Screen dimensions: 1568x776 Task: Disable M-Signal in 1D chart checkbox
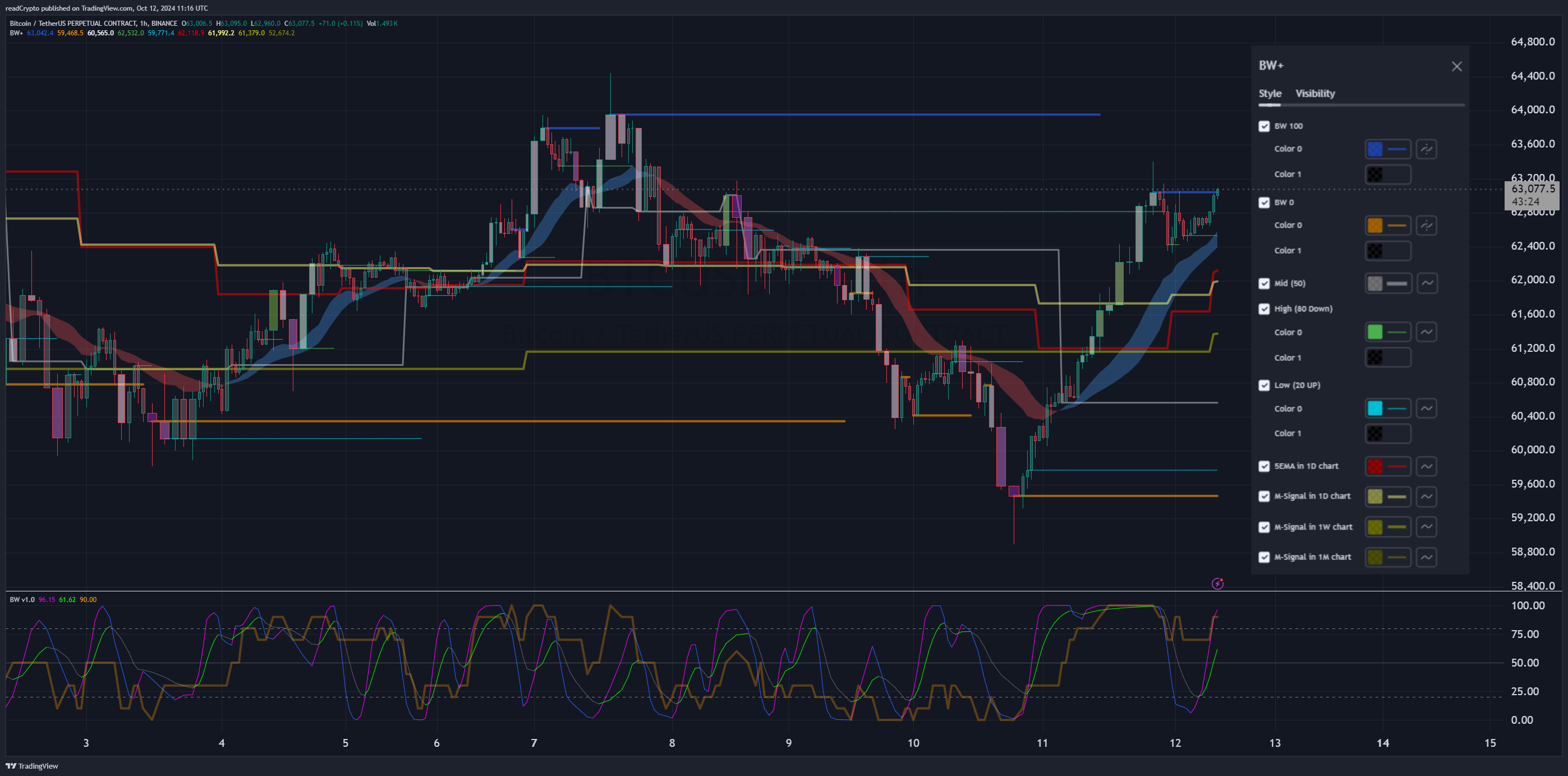(1264, 496)
